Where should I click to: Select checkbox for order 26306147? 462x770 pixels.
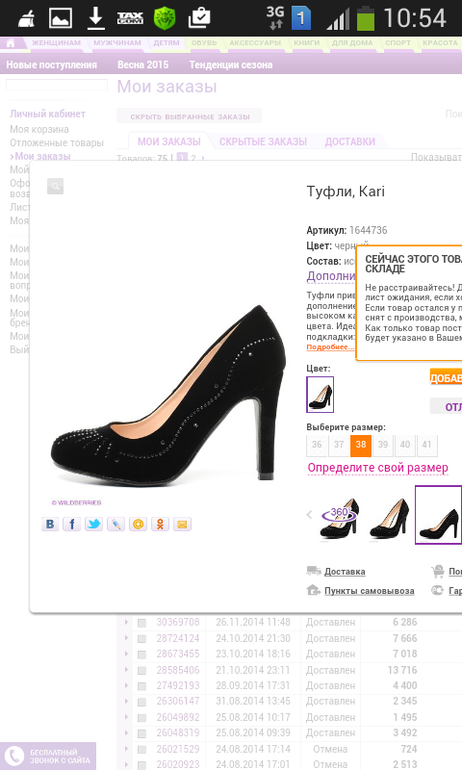click(x=142, y=702)
